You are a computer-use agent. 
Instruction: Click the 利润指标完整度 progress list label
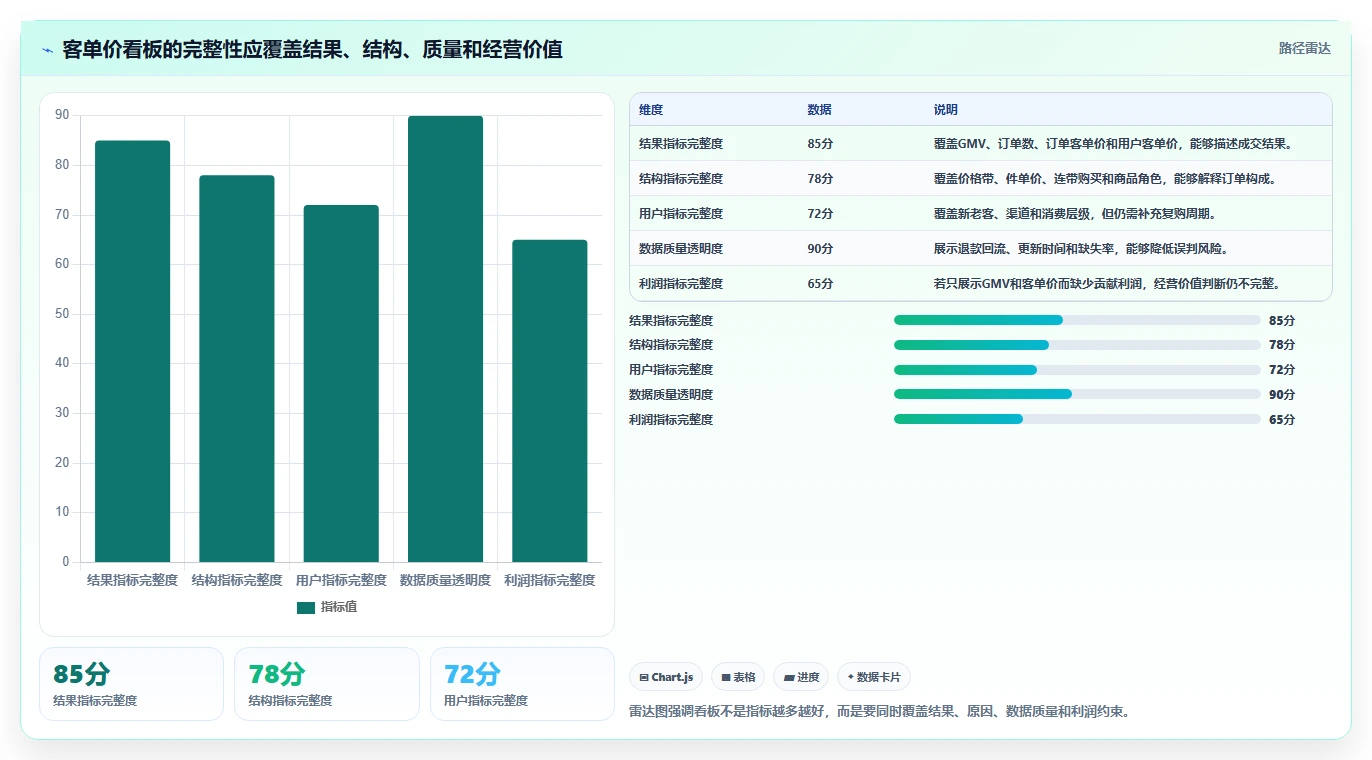tap(671, 420)
